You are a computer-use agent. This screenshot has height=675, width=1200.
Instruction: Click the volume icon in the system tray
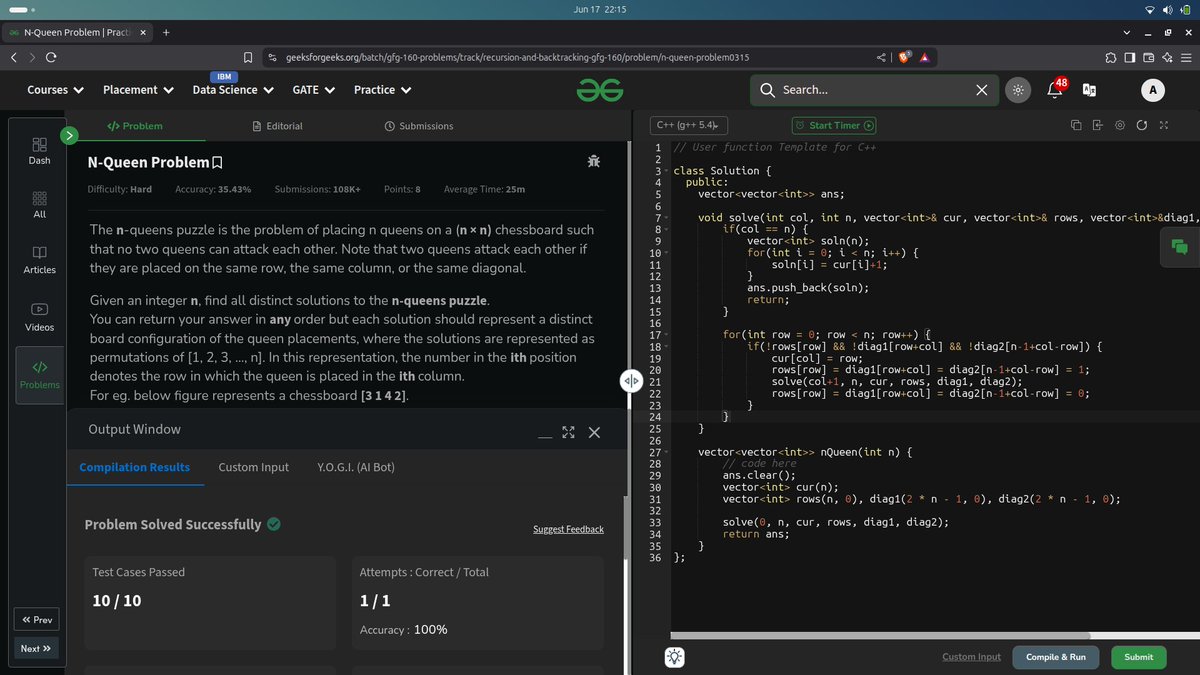pos(1169,9)
